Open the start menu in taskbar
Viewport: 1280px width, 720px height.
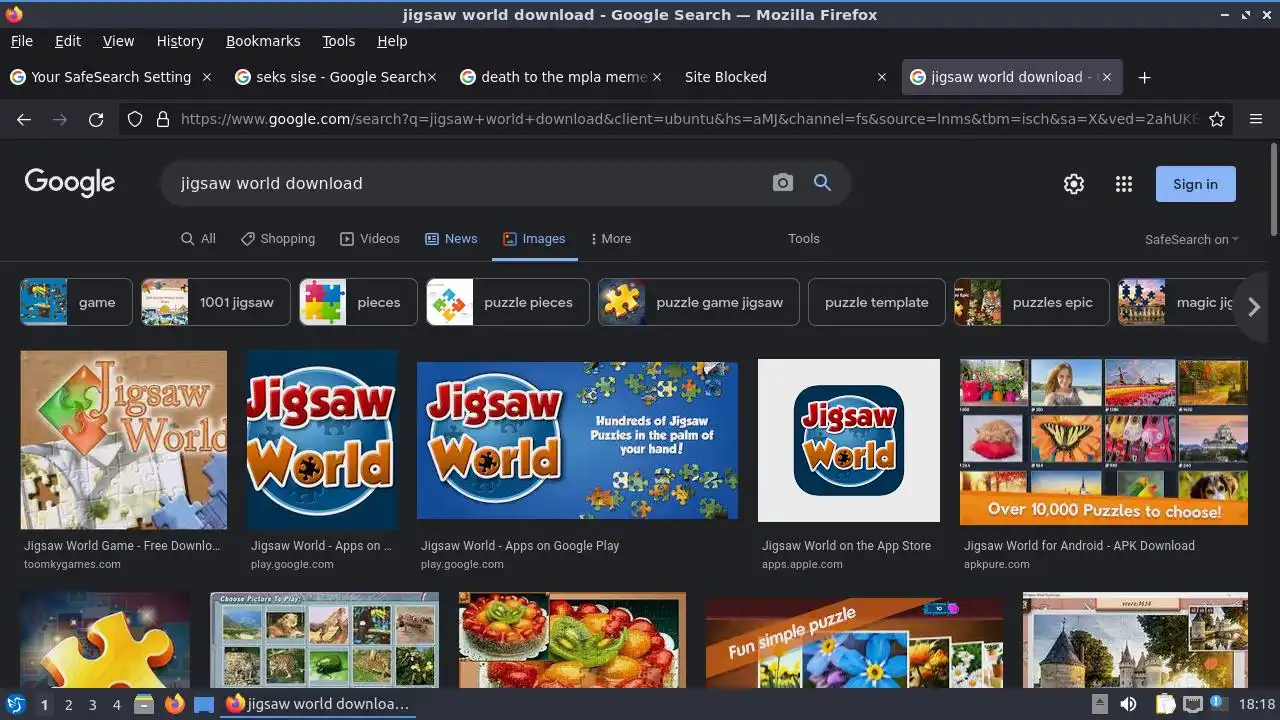click(16, 704)
